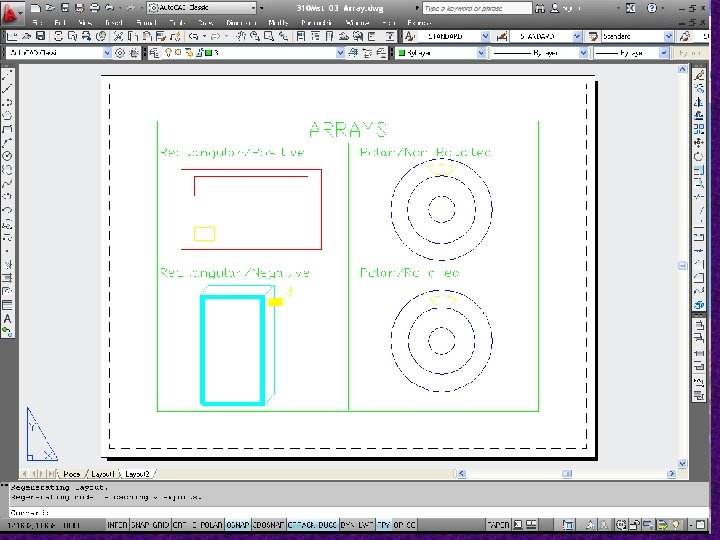
Task: Open Workspace Settings gear icon
Action: click(120, 53)
